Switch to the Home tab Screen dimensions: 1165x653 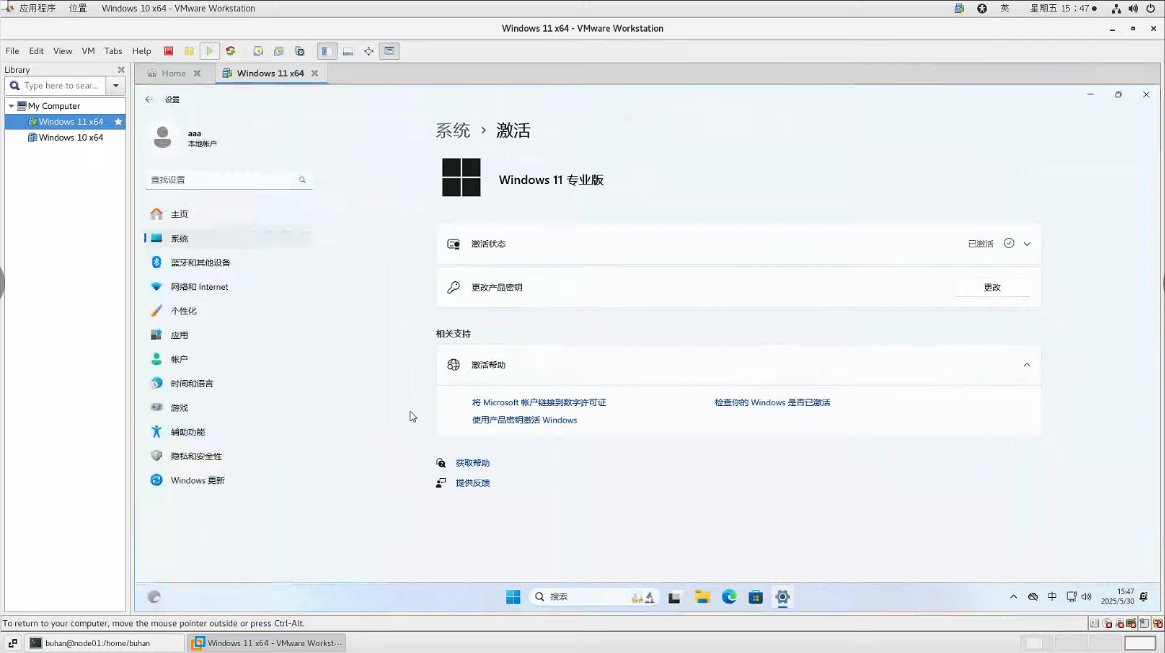click(x=174, y=74)
